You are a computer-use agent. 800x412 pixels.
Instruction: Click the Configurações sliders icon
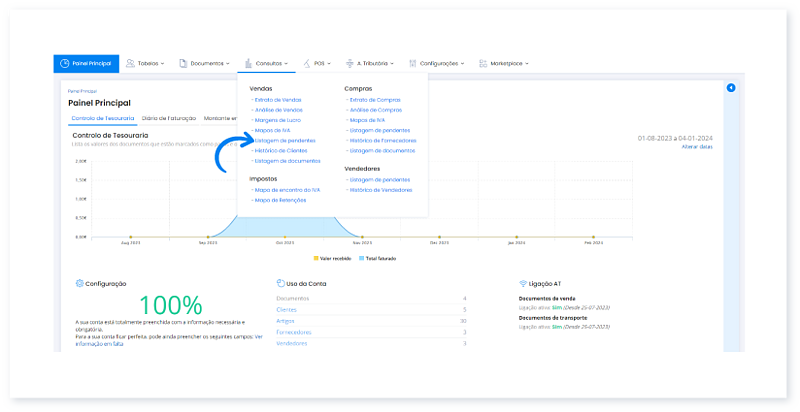pos(412,63)
